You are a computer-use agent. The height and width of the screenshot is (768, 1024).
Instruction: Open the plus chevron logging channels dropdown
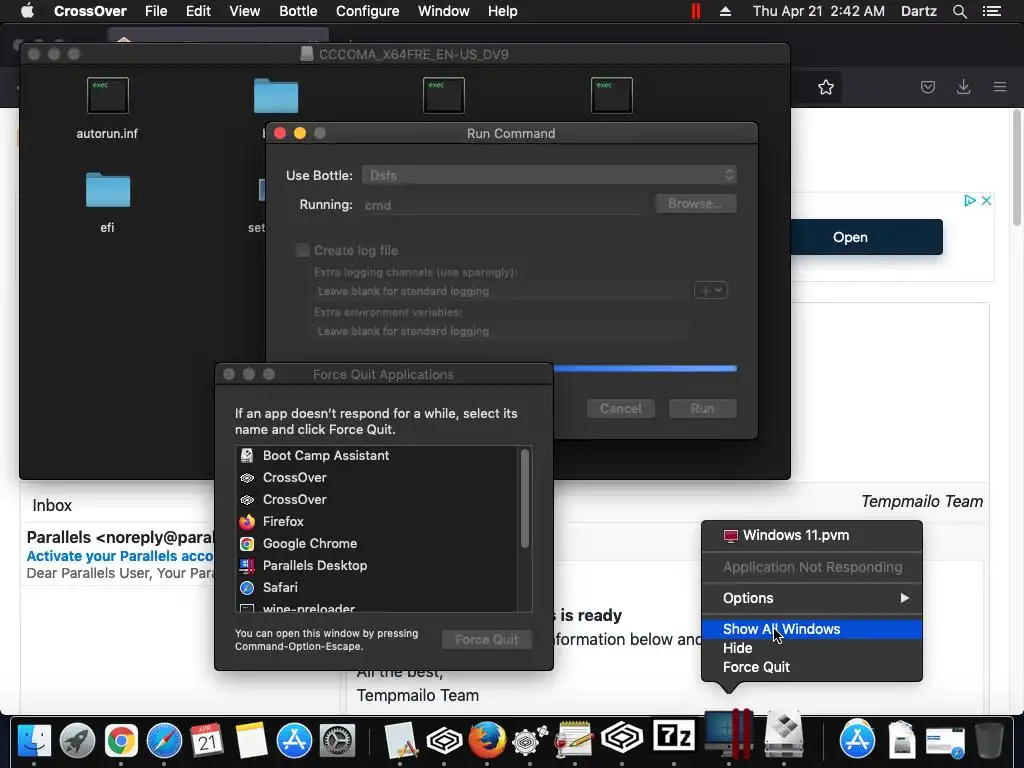pyautogui.click(x=711, y=290)
